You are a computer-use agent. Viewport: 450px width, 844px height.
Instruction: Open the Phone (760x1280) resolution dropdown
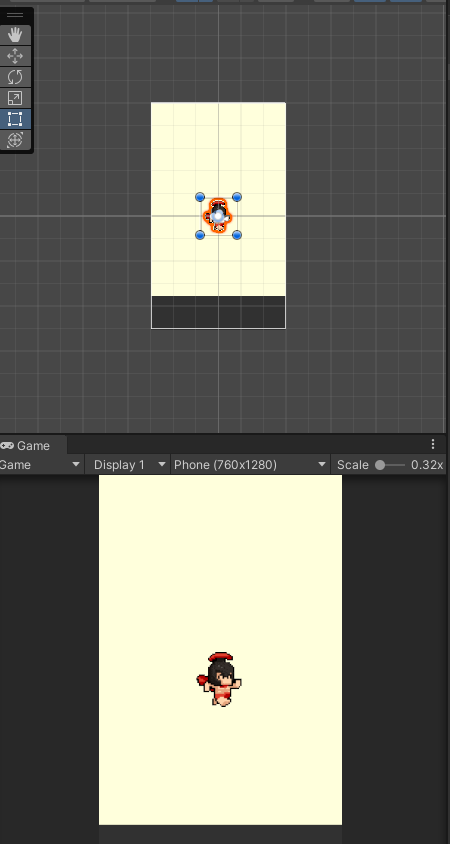click(x=250, y=465)
